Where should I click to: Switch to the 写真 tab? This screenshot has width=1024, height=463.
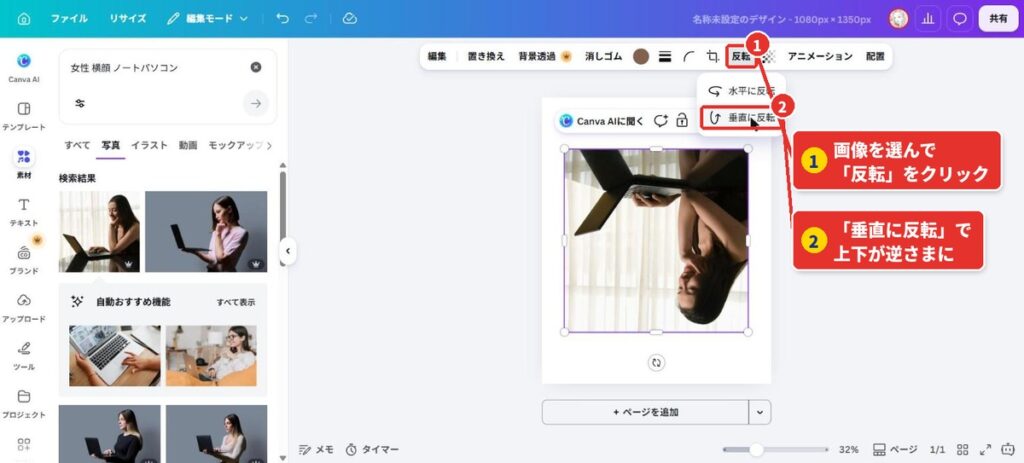pos(110,146)
